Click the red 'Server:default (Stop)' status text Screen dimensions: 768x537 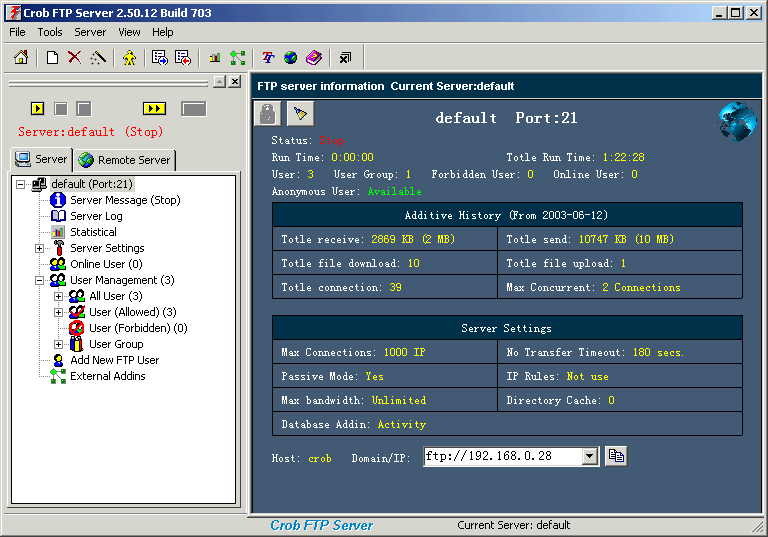91,132
